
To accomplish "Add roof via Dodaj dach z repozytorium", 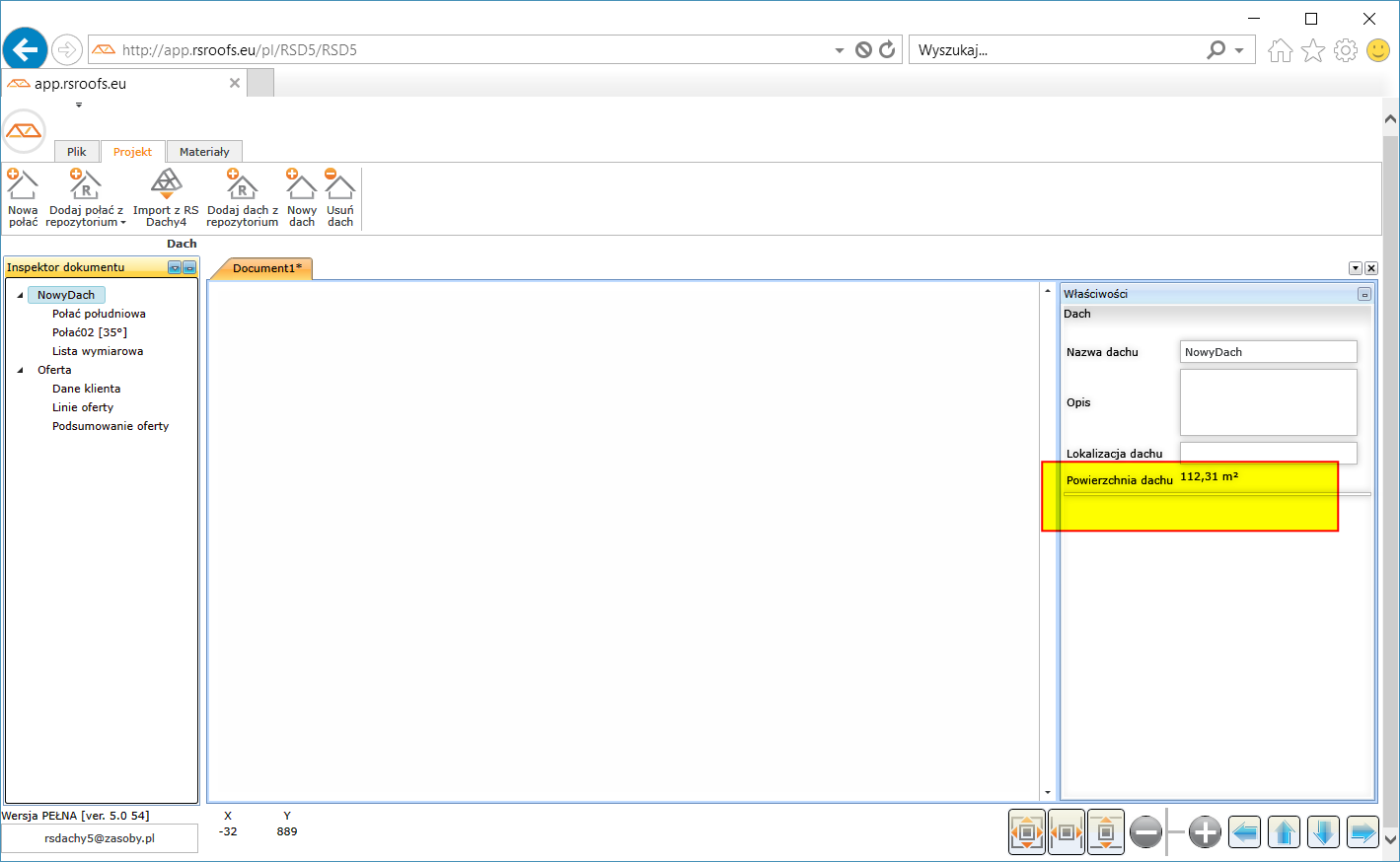I will [x=242, y=185].
